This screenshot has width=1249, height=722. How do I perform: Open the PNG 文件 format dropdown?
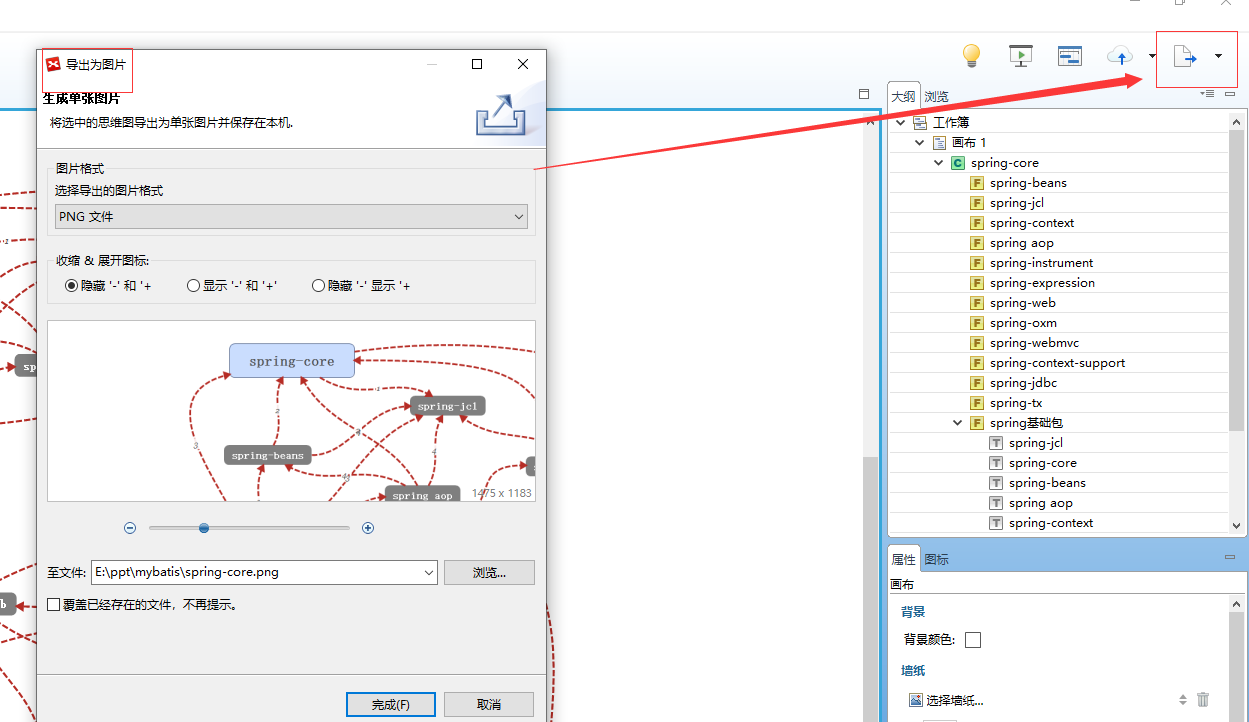click(x=291, y=217)
